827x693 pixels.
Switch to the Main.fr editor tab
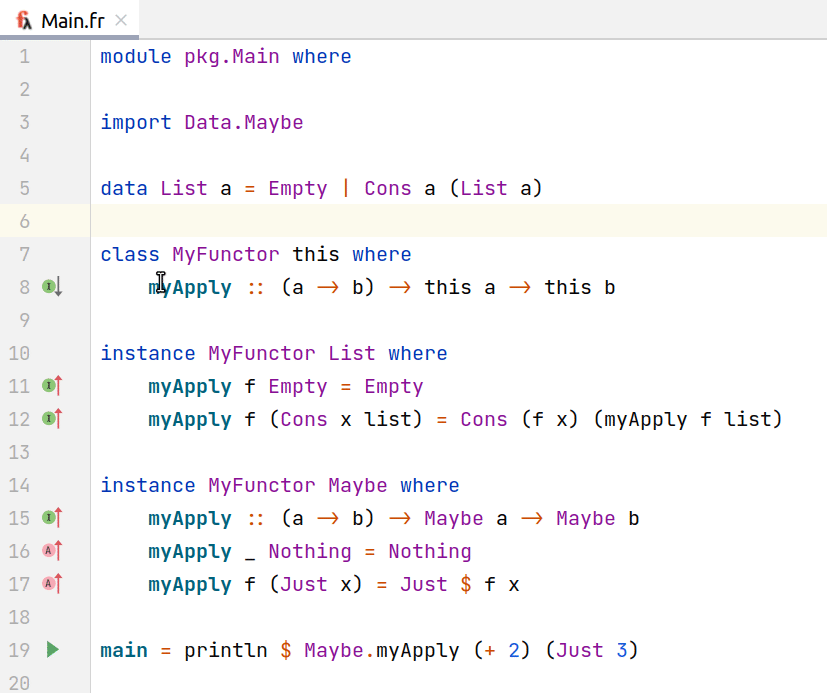(69, 20)
